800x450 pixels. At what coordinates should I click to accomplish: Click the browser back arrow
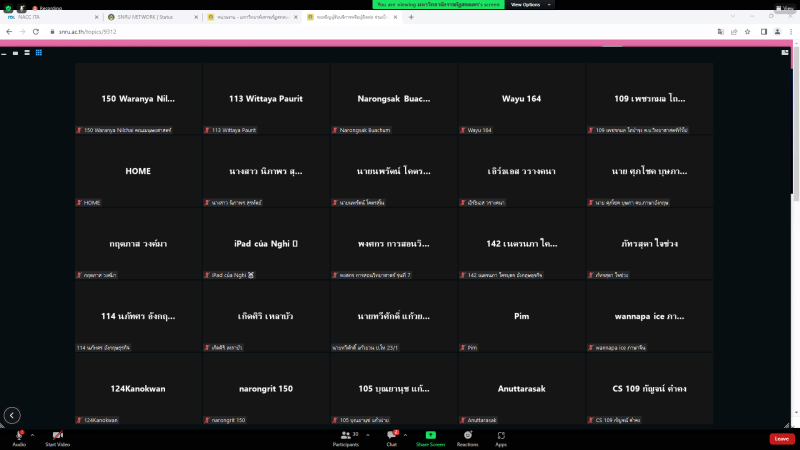pyautogui.click(x=9, y=31)
